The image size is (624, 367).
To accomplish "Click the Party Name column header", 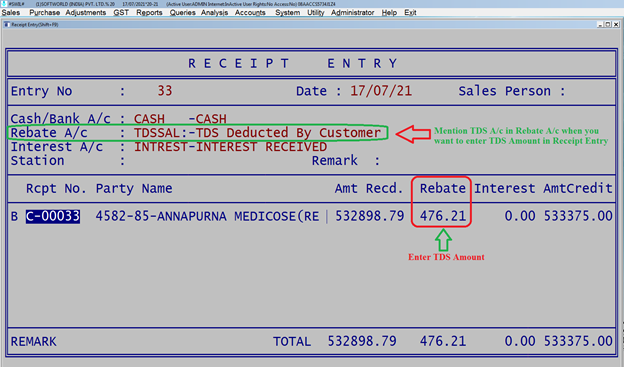I will coord(134,188).
